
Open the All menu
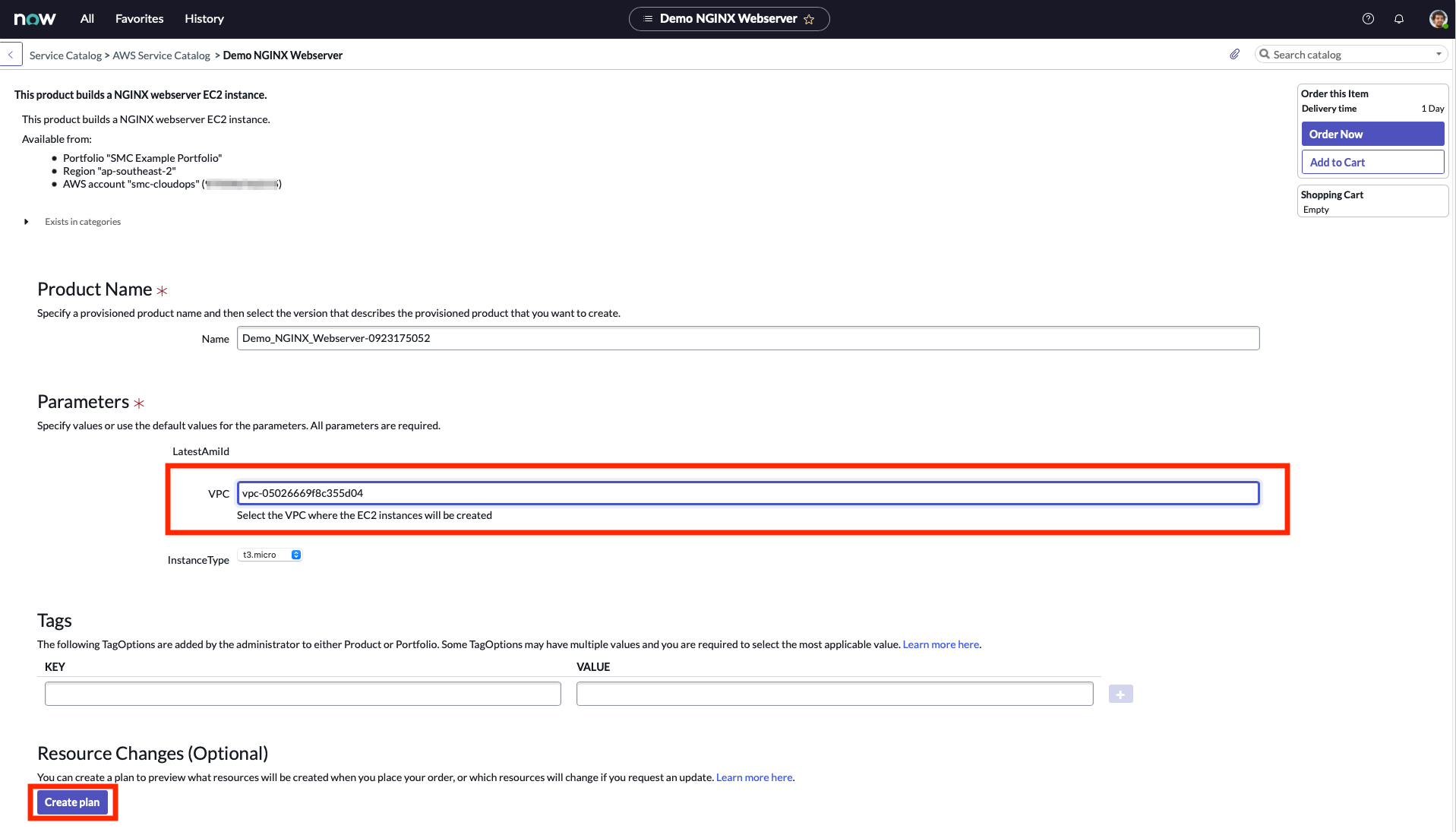click(86, 18)
